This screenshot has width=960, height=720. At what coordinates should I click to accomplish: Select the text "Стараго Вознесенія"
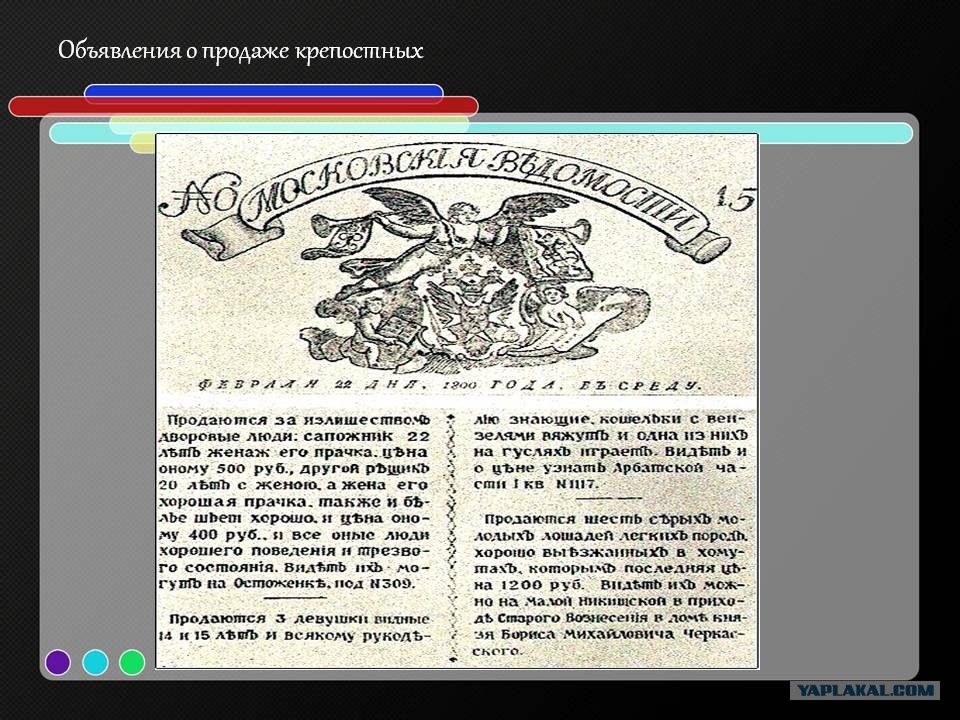click(x=572, y=618)
